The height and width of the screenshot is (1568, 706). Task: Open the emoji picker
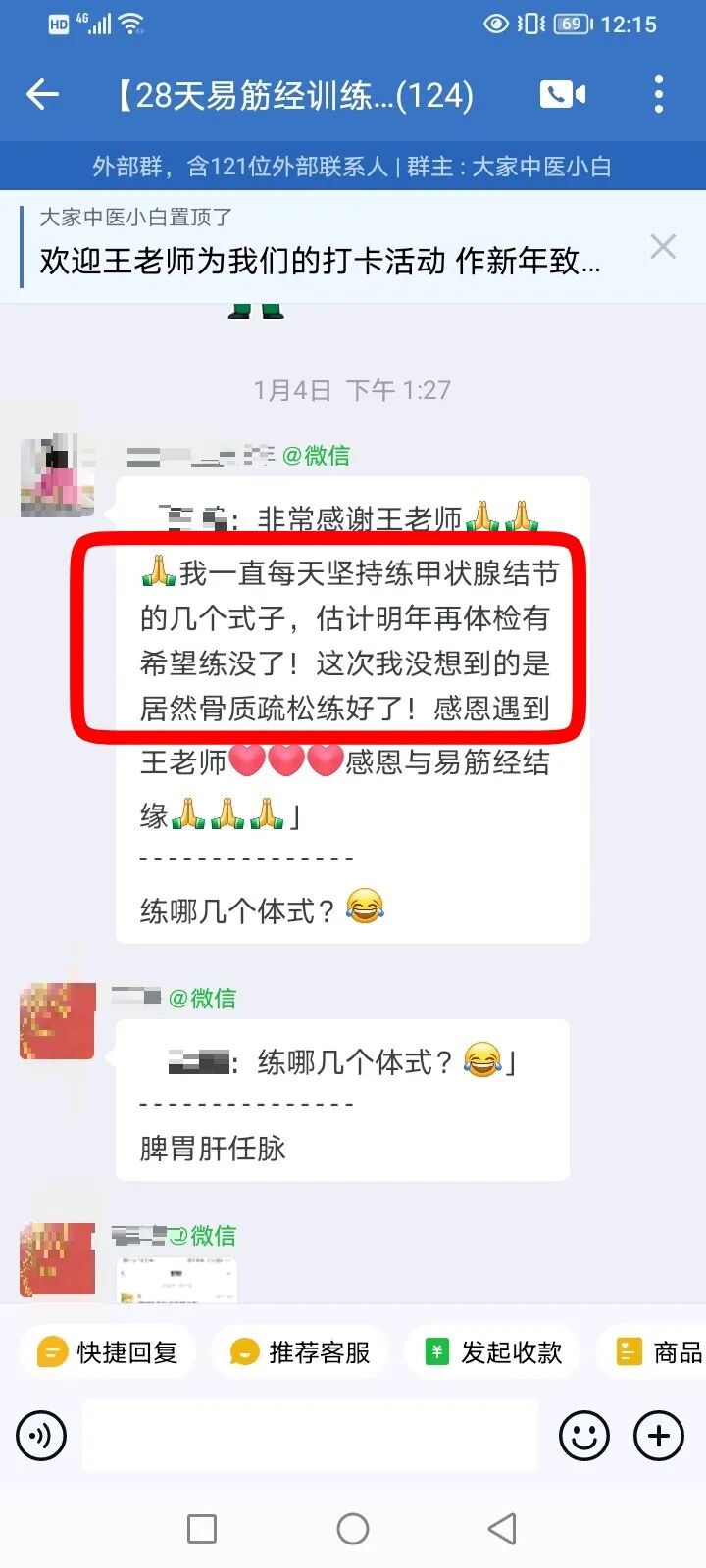coord(584,1436)
